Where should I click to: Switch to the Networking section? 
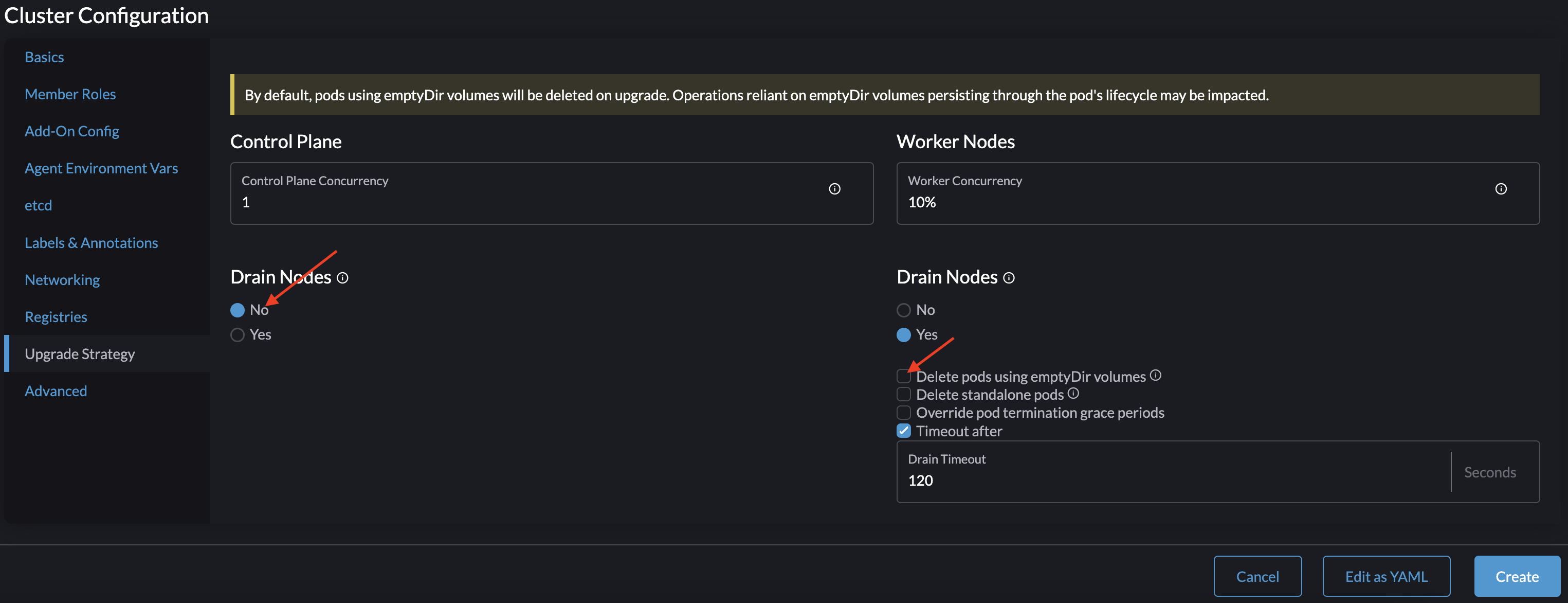pos(62,279)
